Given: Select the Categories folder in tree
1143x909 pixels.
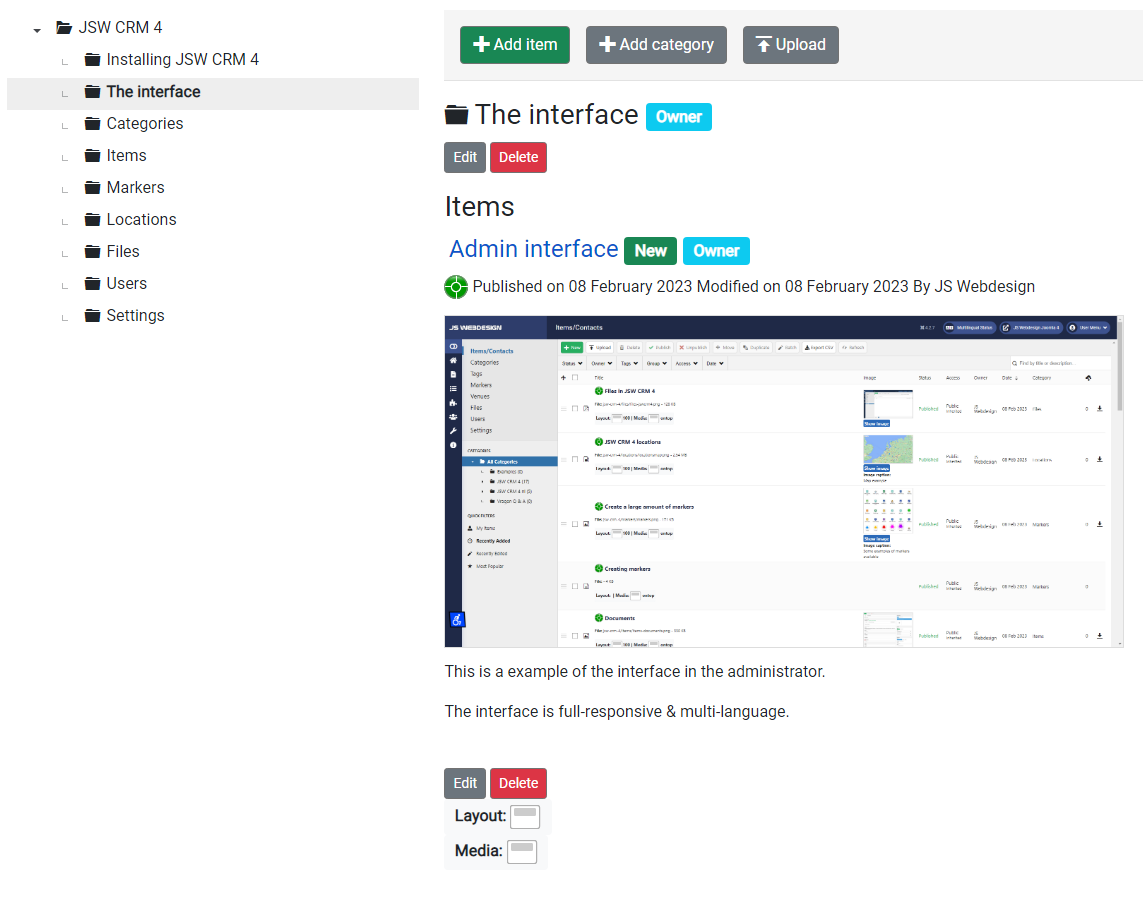Looking at the screenshot, I should click(144, 124).
